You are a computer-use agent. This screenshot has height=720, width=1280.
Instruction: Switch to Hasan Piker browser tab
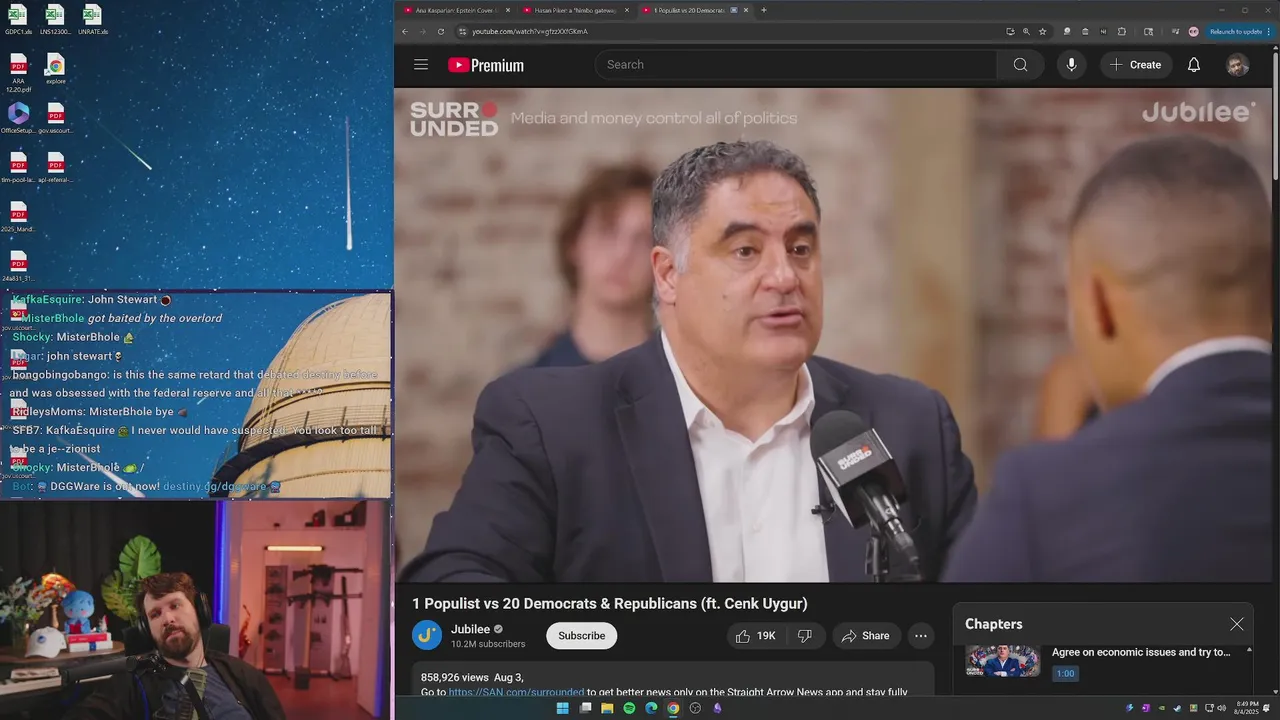pos(575,10)
